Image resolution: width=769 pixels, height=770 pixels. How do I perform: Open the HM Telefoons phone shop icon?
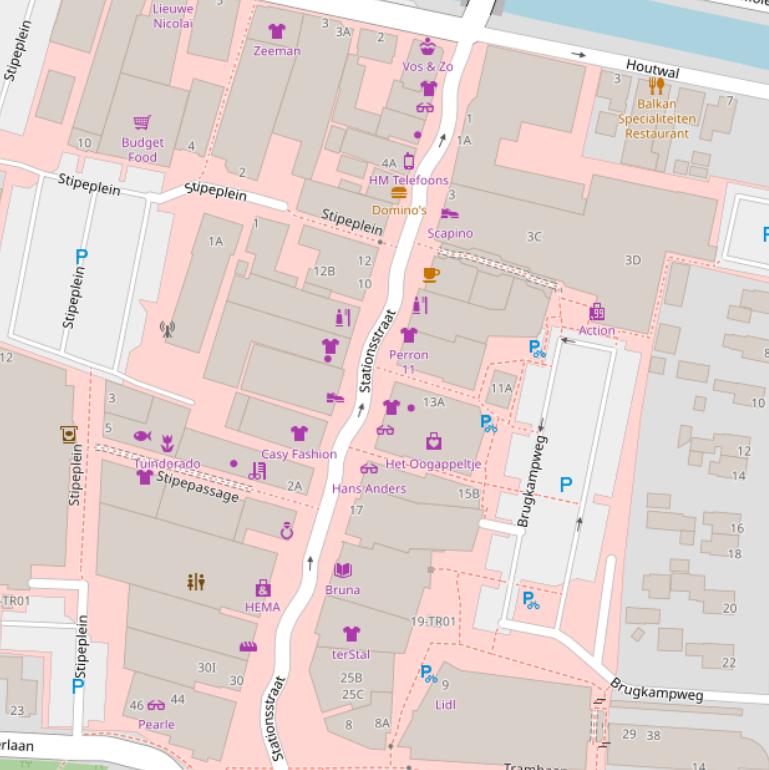[408, 161]
